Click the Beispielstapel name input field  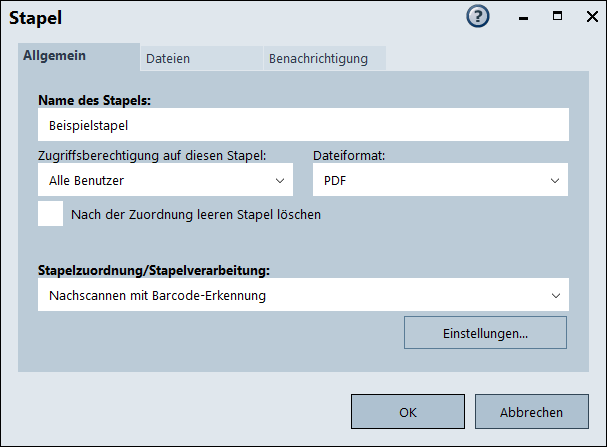pyautogui.click(x=303, y=126)
